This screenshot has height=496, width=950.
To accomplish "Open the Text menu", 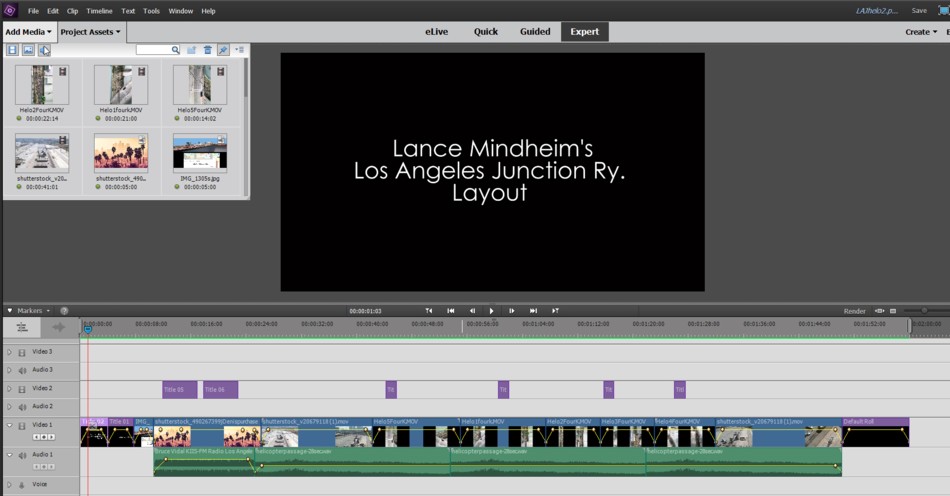I will [128, 11].
